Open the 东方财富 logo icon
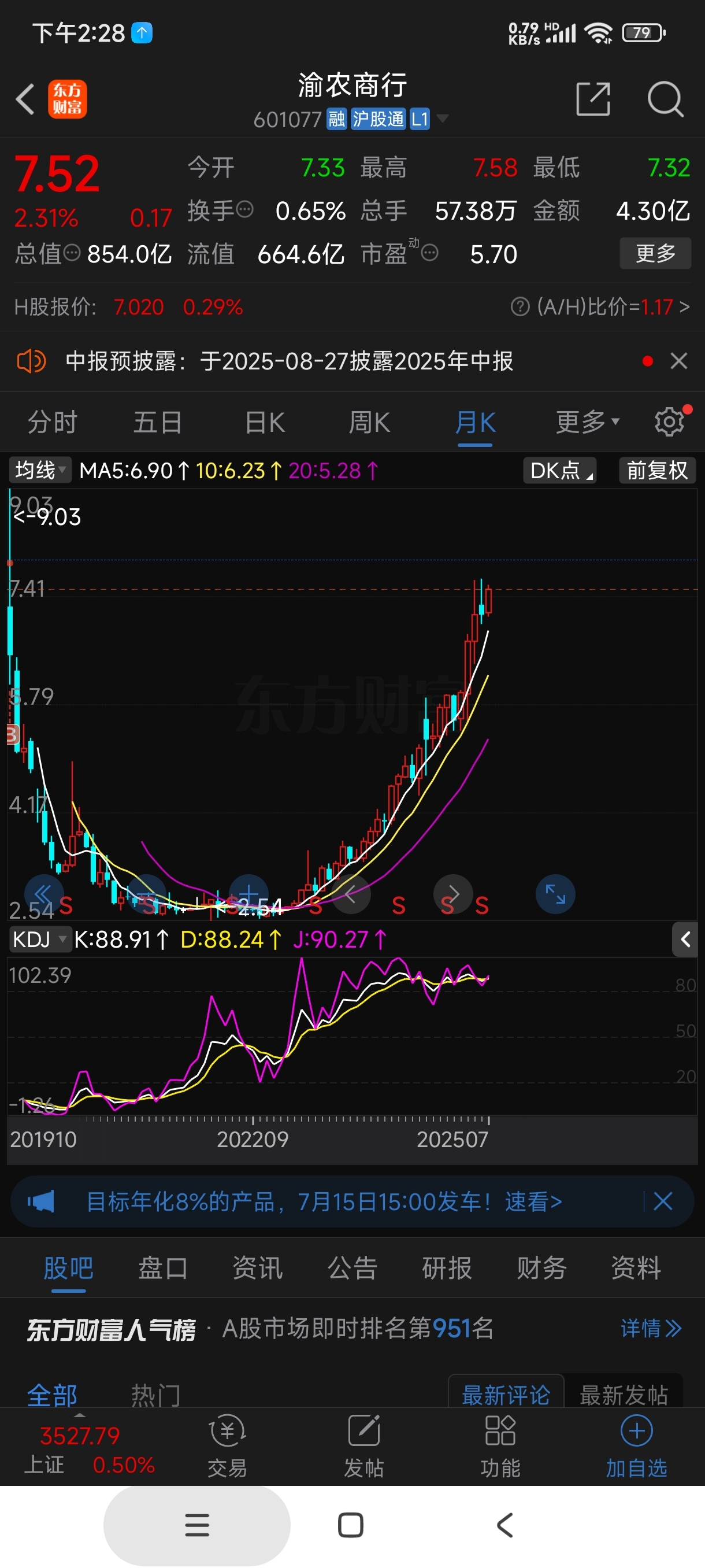Viewport: 705px width, 1568px height. 68,99
